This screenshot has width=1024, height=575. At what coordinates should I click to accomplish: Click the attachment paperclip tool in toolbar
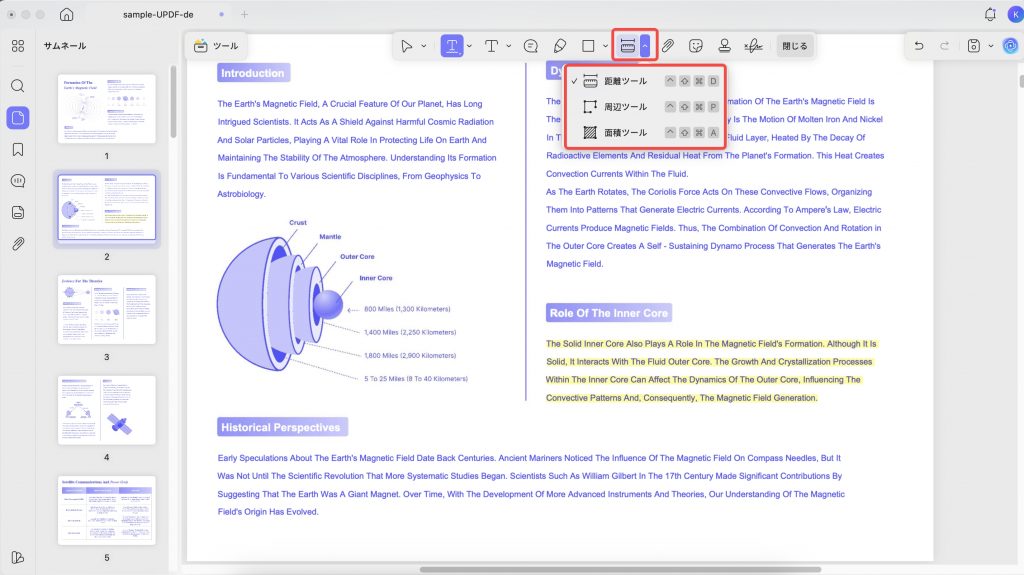click(667, 46)
